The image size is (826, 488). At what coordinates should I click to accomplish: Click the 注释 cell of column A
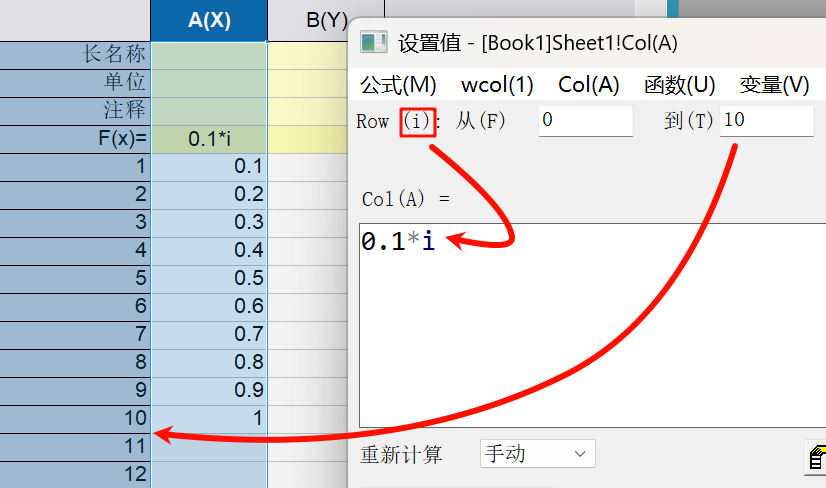(209, 111)
